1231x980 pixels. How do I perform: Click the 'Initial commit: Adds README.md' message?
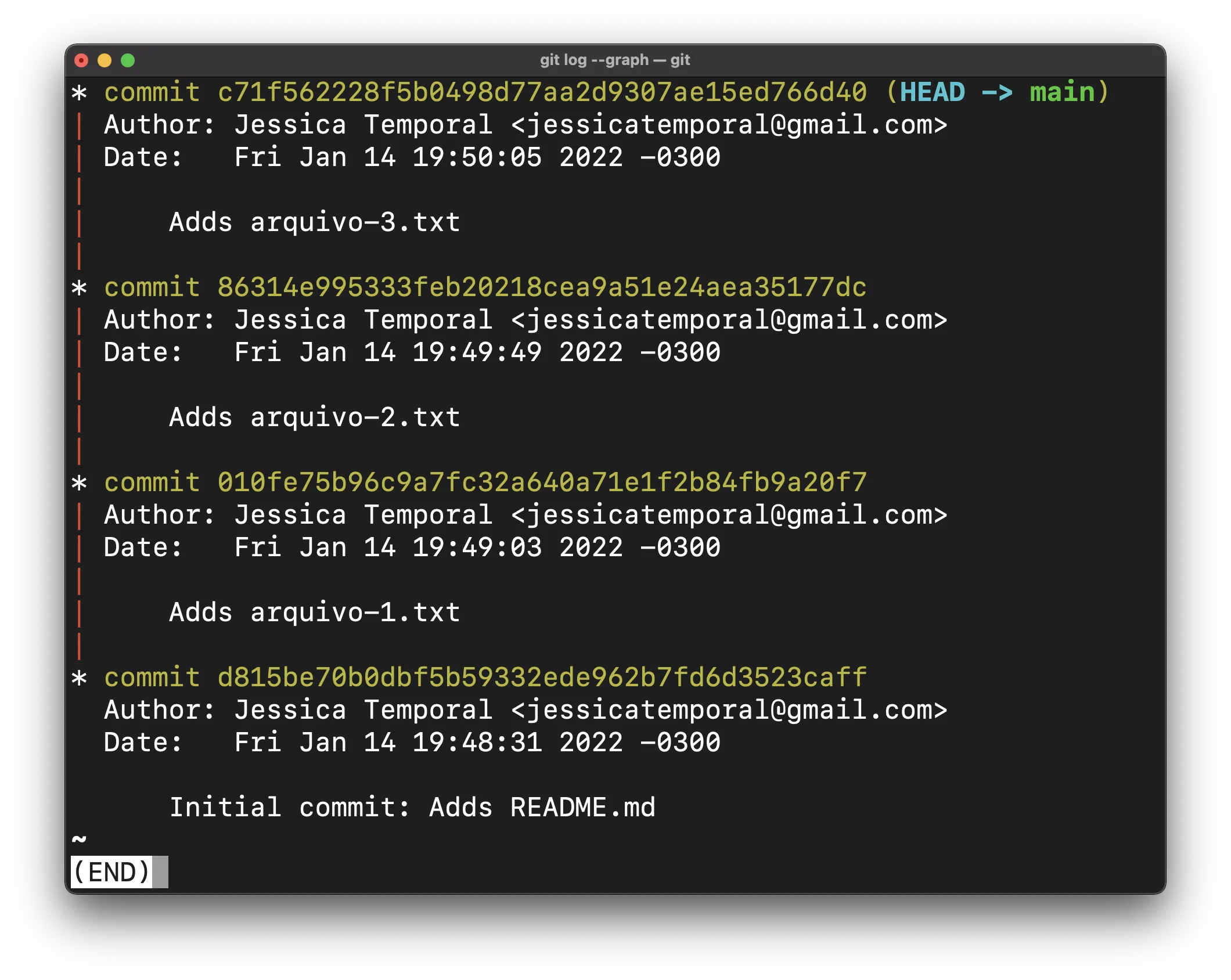coord(412,808)
